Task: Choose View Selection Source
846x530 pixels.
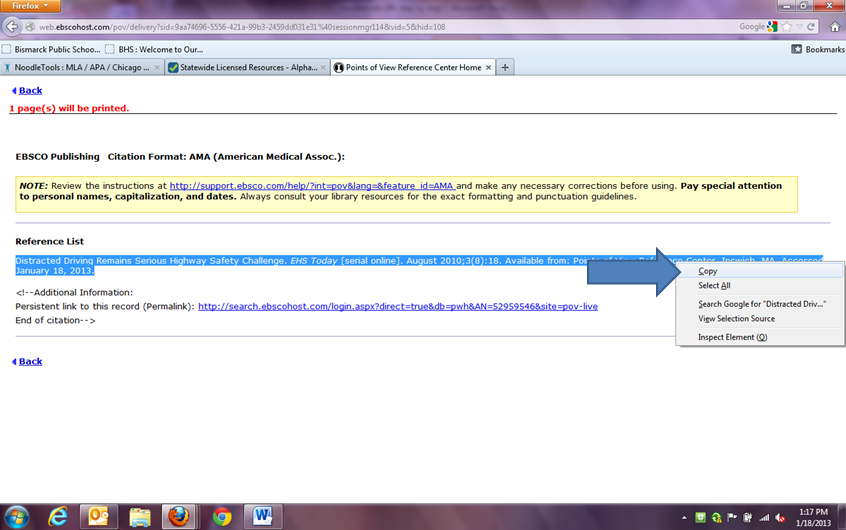Action: (760, 318)
